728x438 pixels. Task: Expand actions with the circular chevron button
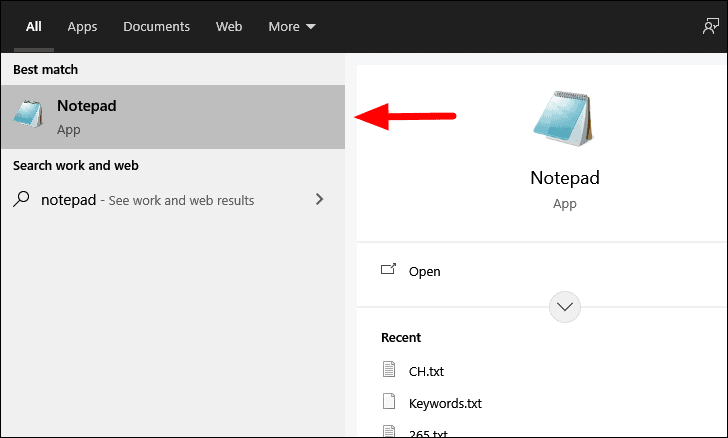(x=565, y=307)
